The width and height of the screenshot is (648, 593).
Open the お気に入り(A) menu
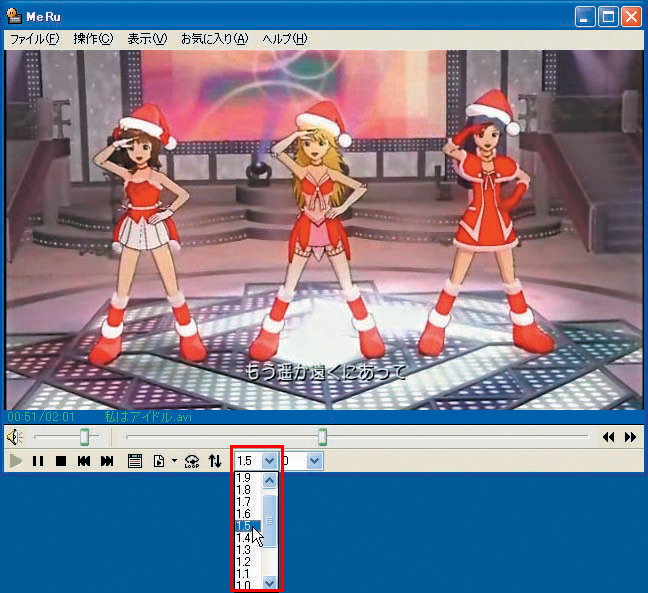click(x=215, y=39)
